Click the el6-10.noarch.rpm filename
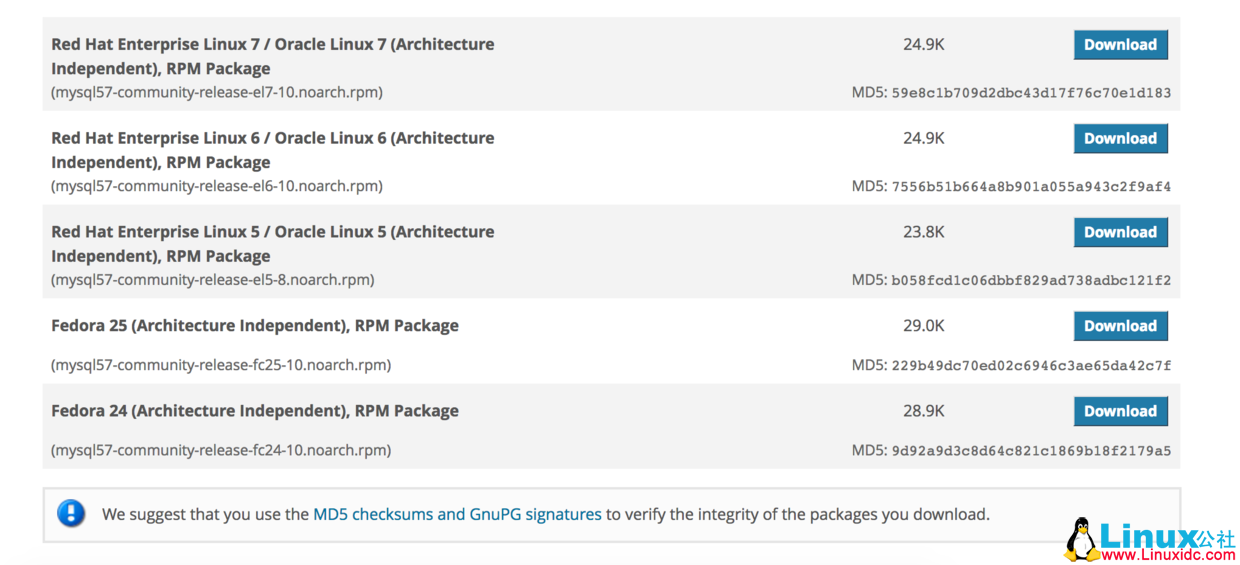Image resolution: width=1240 pixels, height=565 pixels. tap(216, 186)
